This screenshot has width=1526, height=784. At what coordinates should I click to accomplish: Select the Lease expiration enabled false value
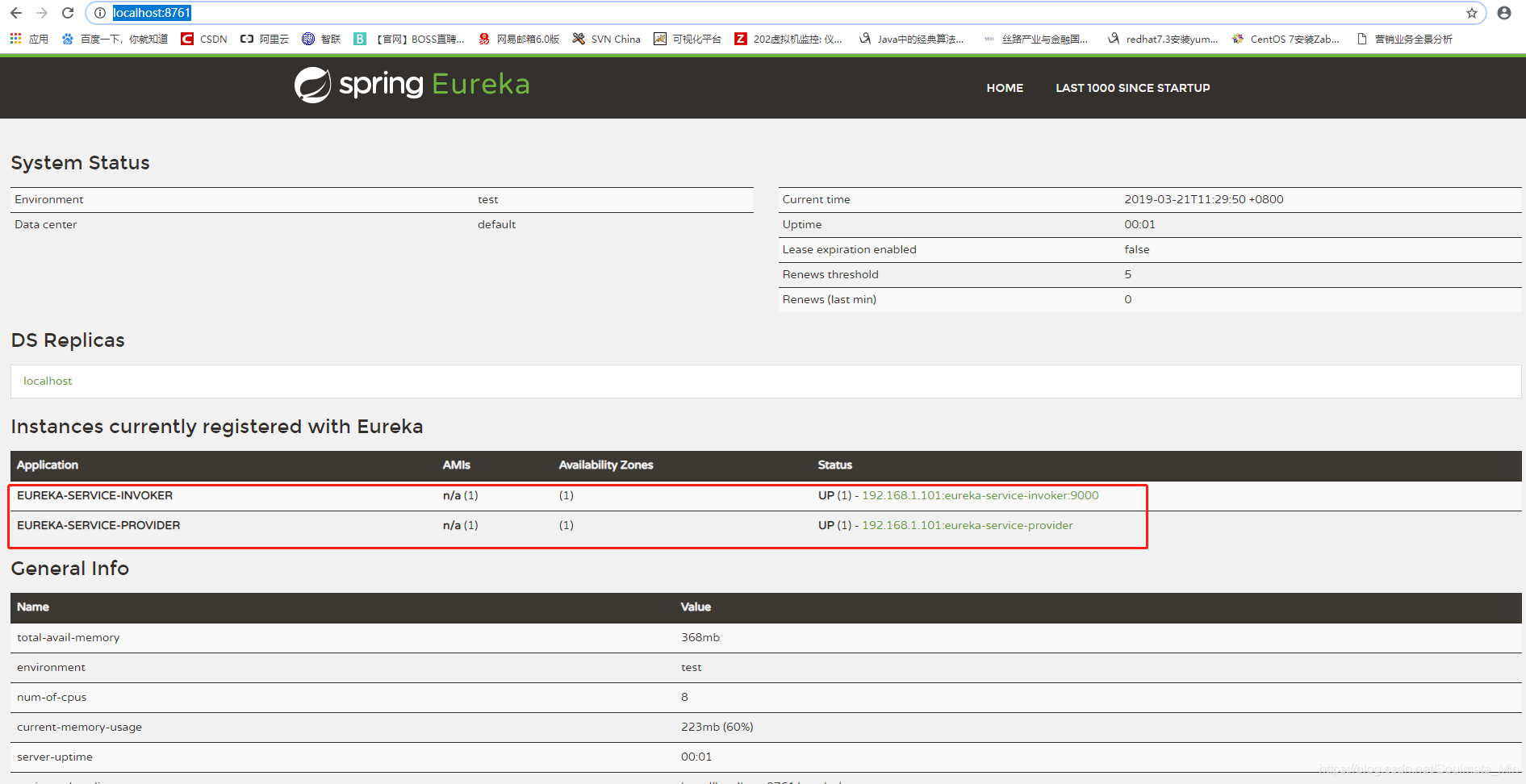(x=1136, y=249)
